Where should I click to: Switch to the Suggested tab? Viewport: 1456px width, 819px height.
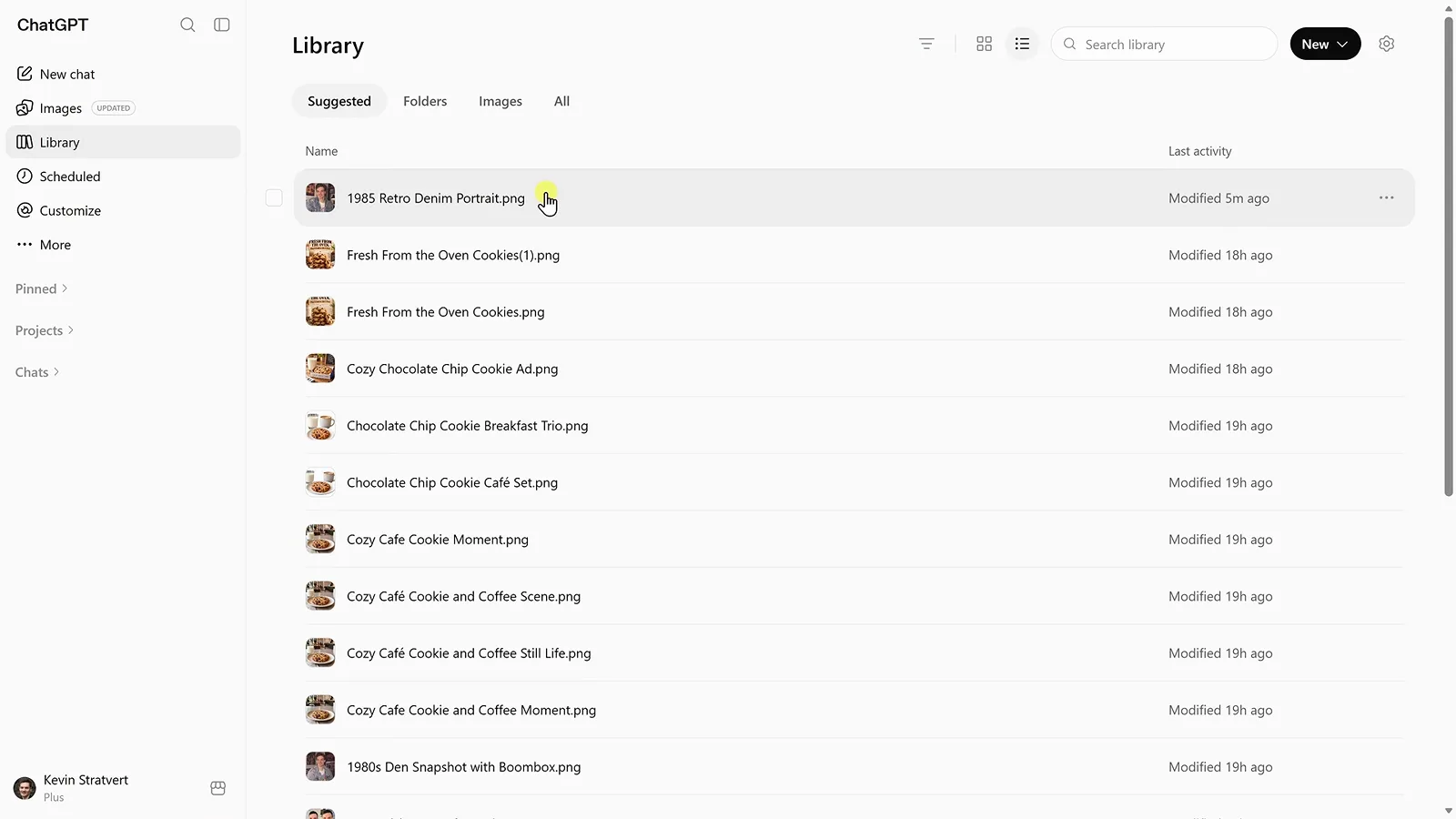(x=339, y=101)
